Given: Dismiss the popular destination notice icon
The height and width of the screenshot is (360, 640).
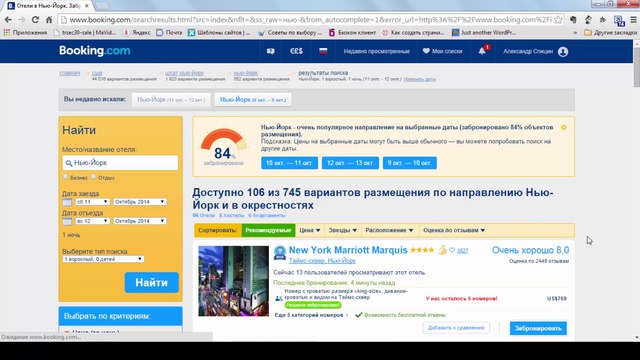Looking at the screenshot, I should (x=564, y=127).
